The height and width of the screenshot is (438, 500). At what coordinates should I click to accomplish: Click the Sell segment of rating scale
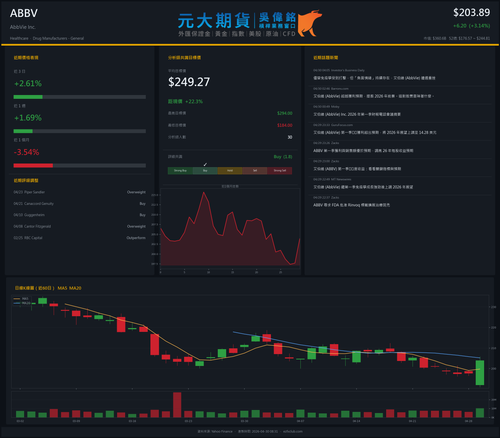click(255, 171)
